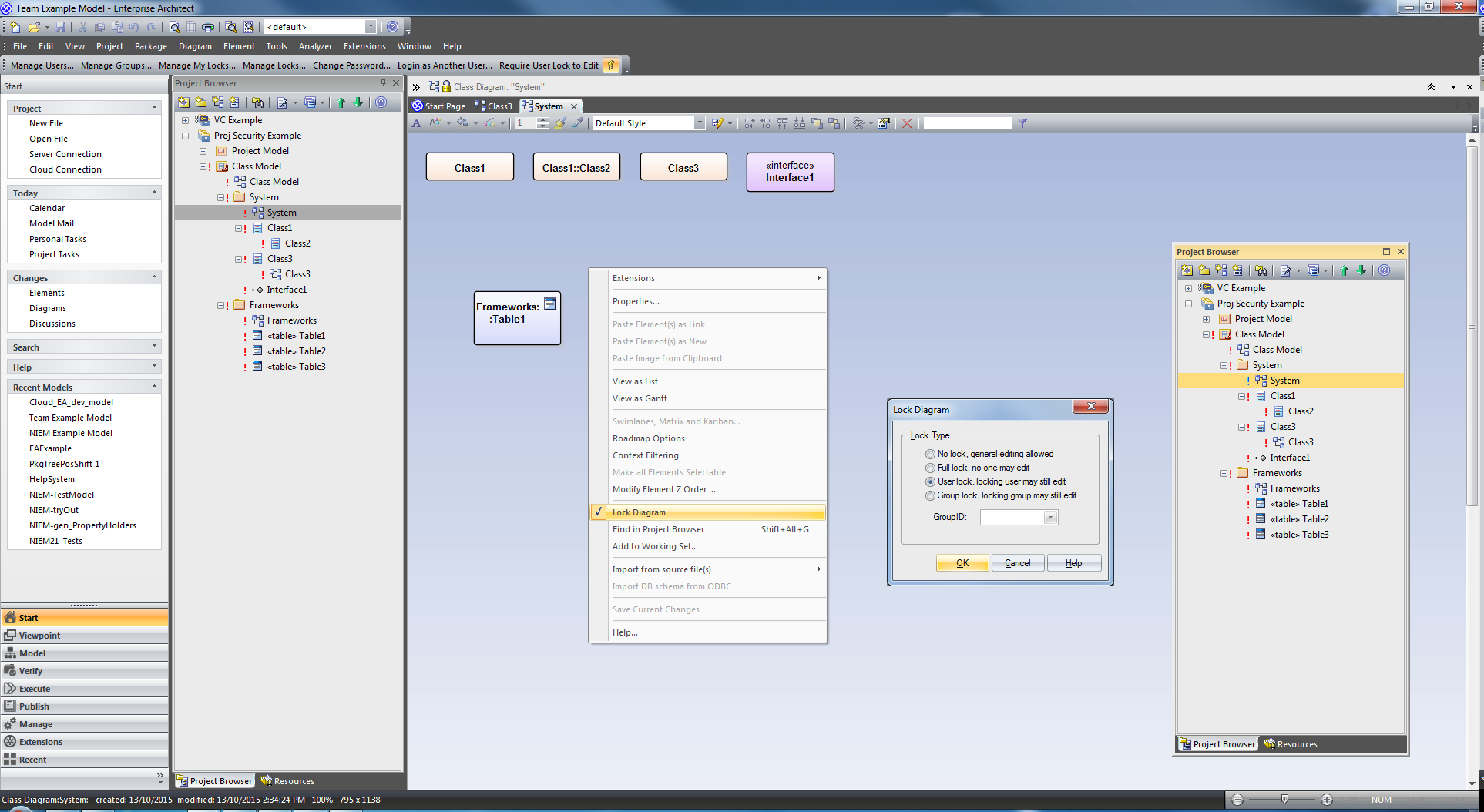The width and height of the screenshot is (1484, 812).
Task: Click the Manage Users... button
Action: click(42, 65)
